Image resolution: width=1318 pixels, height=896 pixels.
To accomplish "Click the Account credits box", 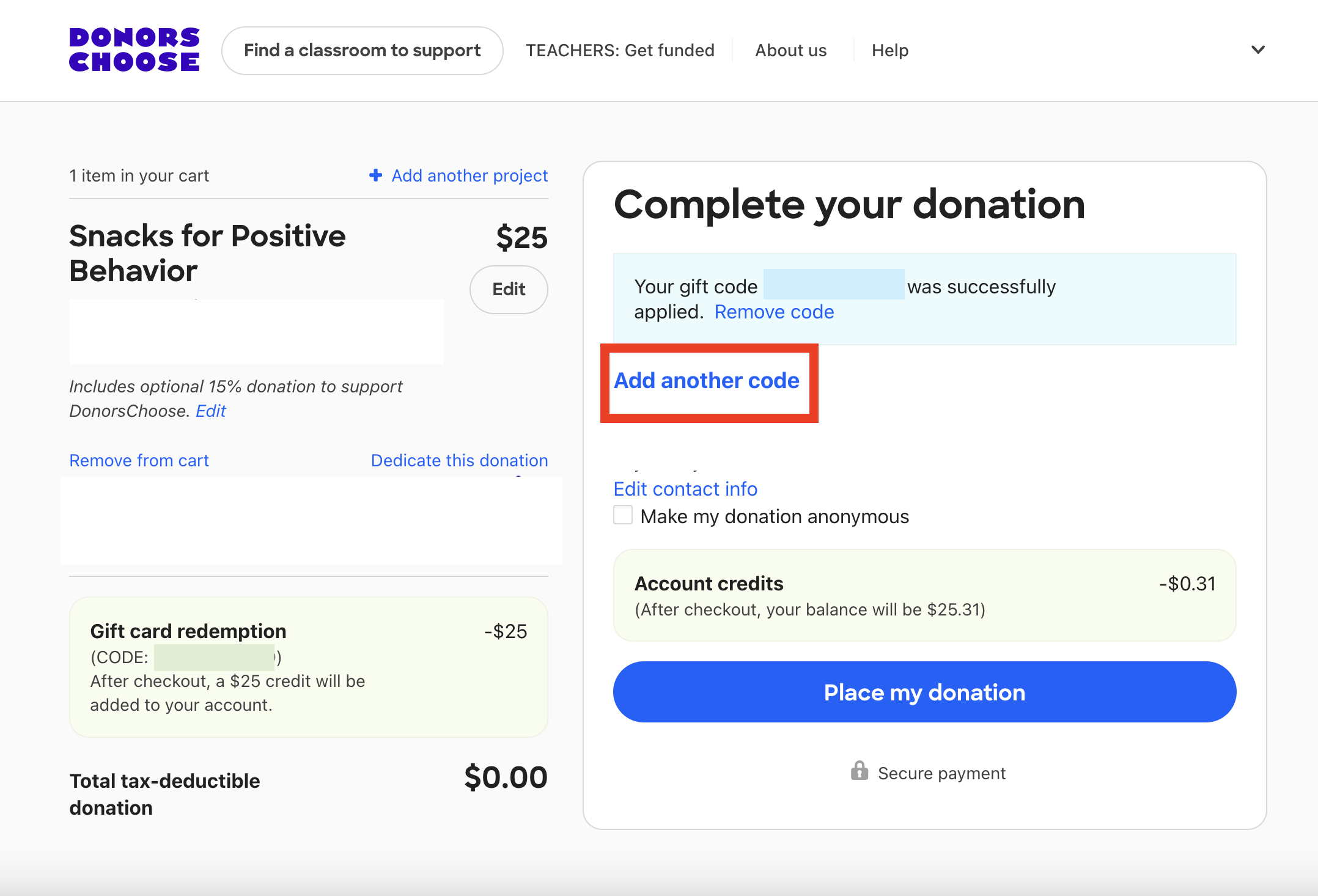I will tap(924, 595).
